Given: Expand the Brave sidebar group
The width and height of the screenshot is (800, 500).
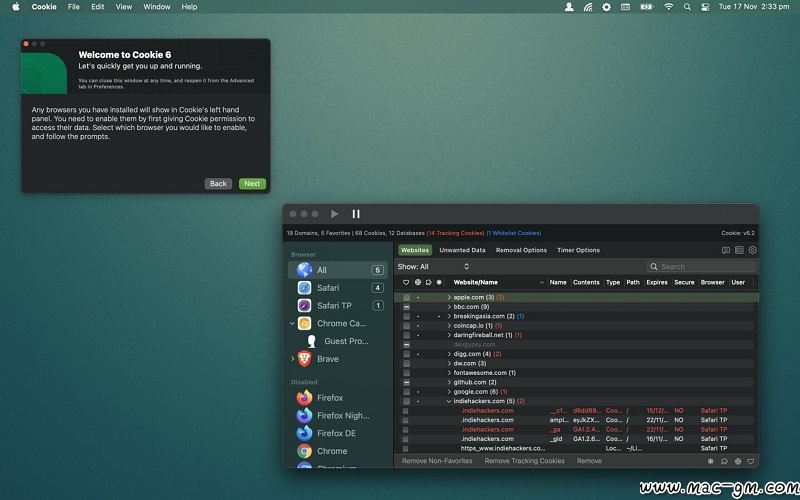Looking at the screenshot, I should coord(292,359).
